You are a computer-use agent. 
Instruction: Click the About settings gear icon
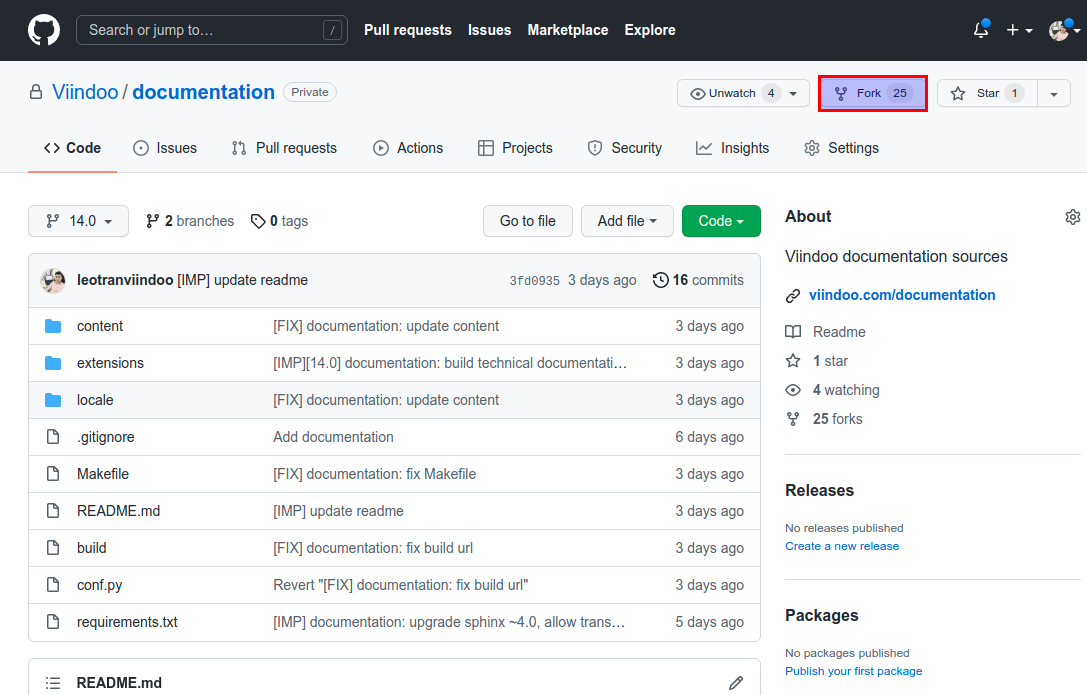tap(1072, 217)
